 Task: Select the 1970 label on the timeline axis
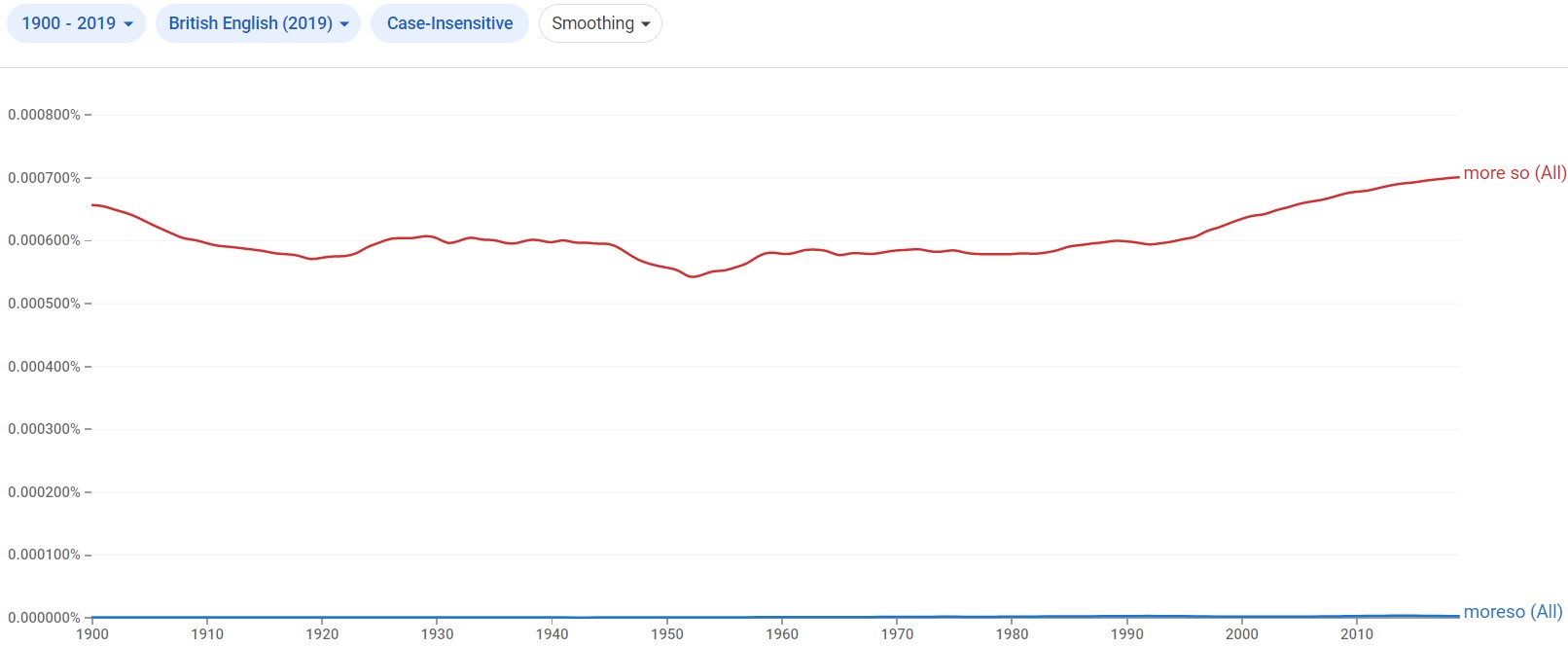click(x=897, y=634)
